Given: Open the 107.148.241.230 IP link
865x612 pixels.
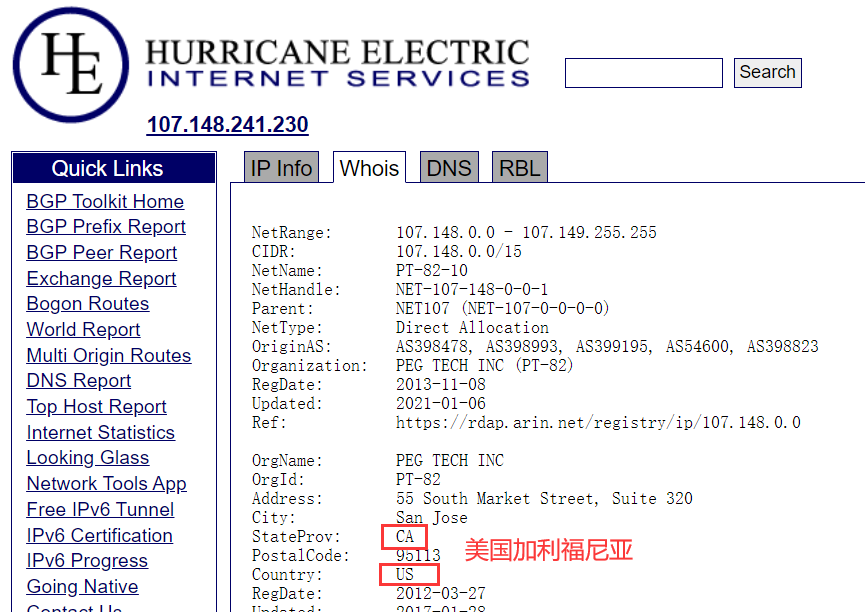Looking at the screenshot, I should pyautogui.click(x=227, y=125).
